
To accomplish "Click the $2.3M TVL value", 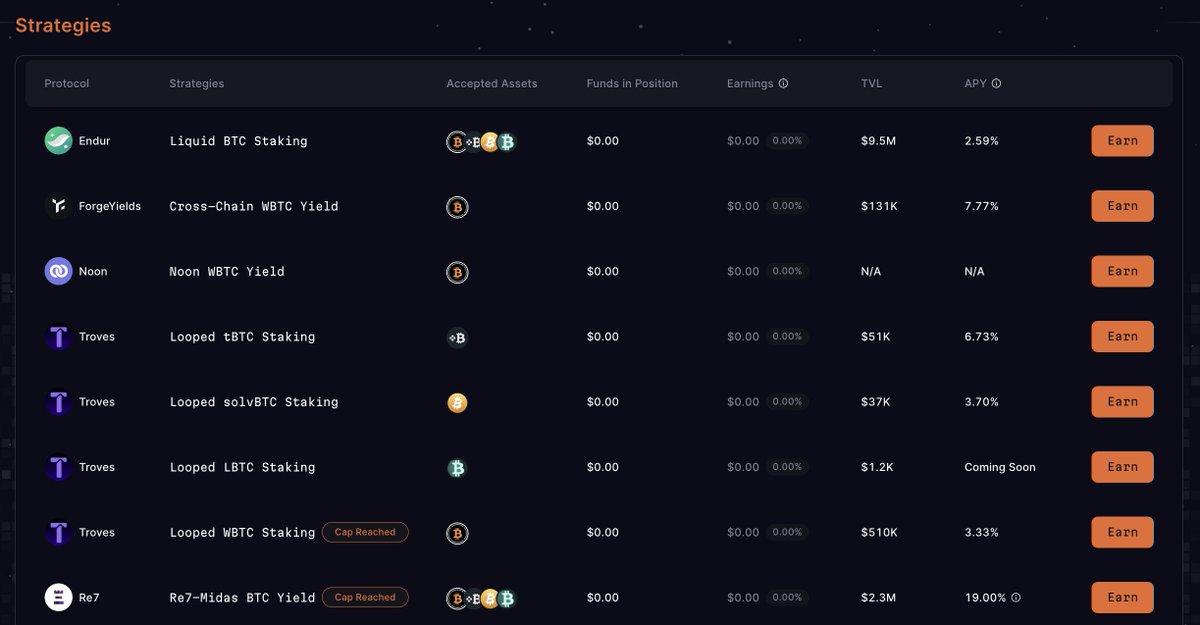I will pos(878,598).
